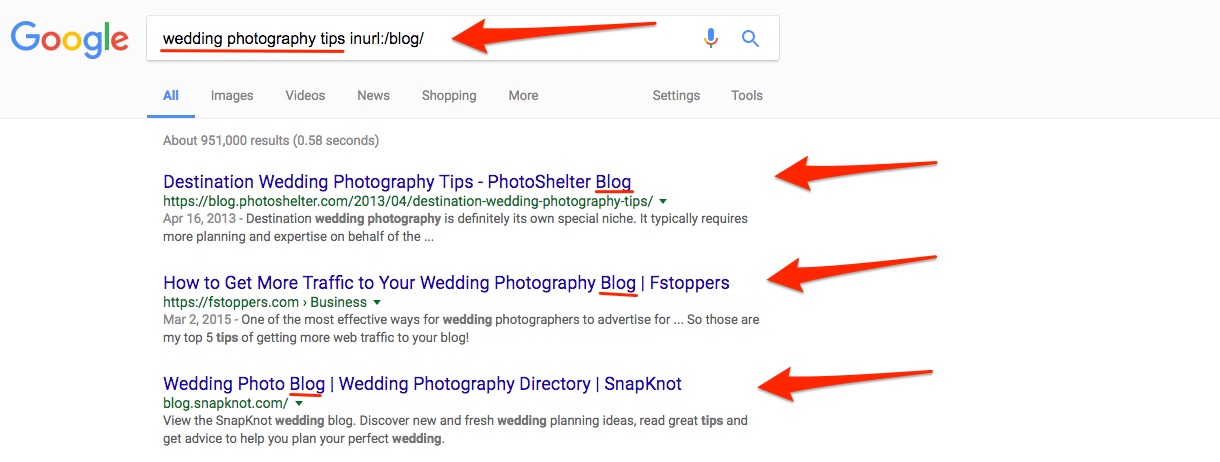
Task: Open the Shopping results tab
Action: [x=449, y=96]
